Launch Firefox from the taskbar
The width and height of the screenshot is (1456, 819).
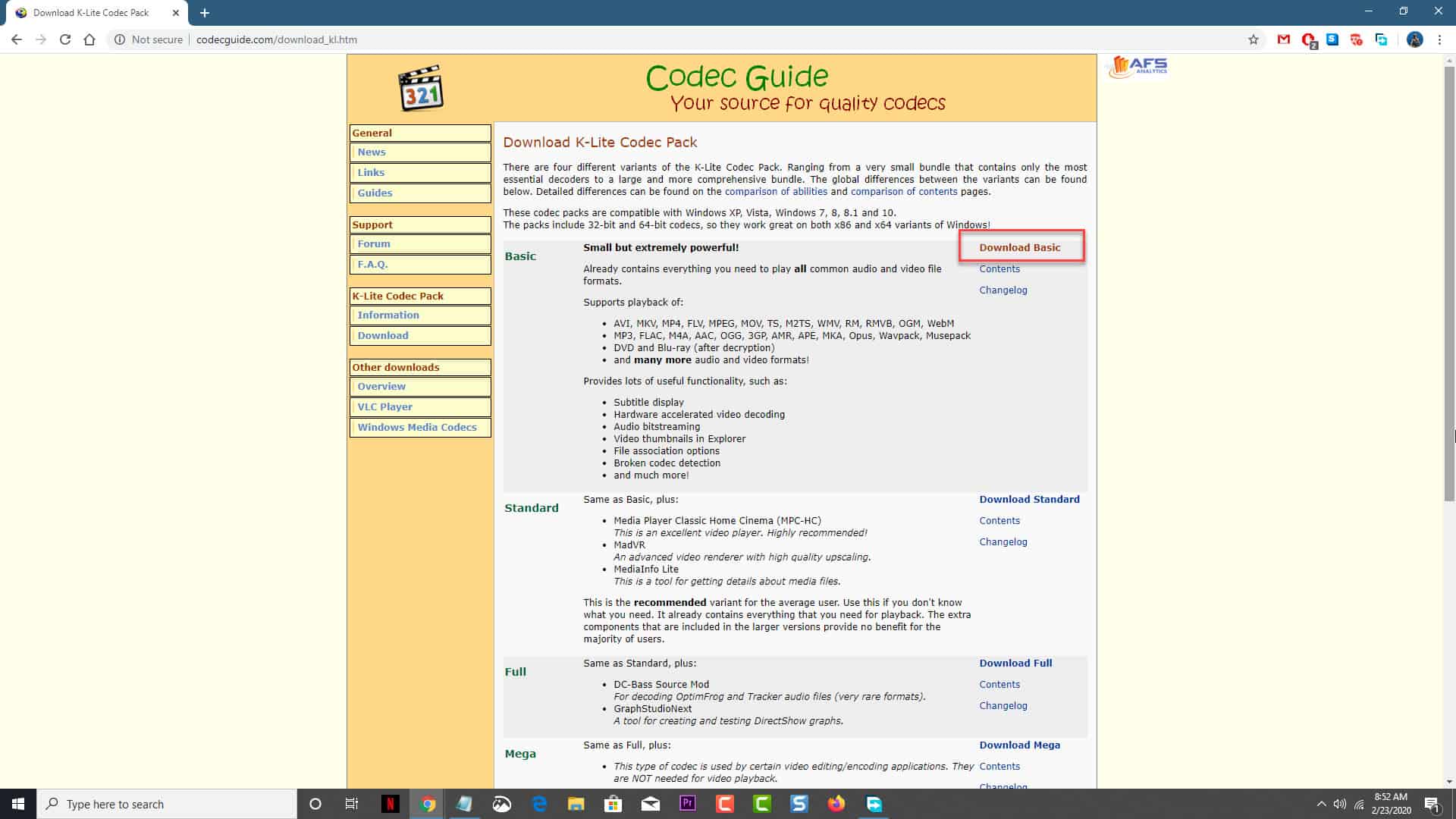click(x=836, y=804)
